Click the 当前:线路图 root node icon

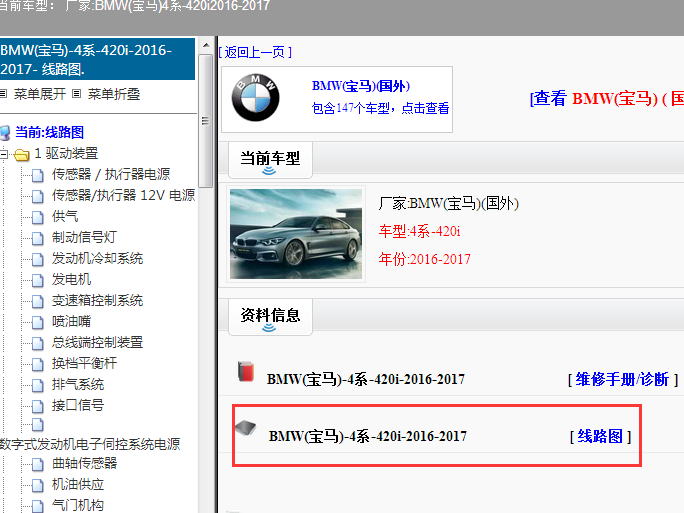(x=5, y=133)
